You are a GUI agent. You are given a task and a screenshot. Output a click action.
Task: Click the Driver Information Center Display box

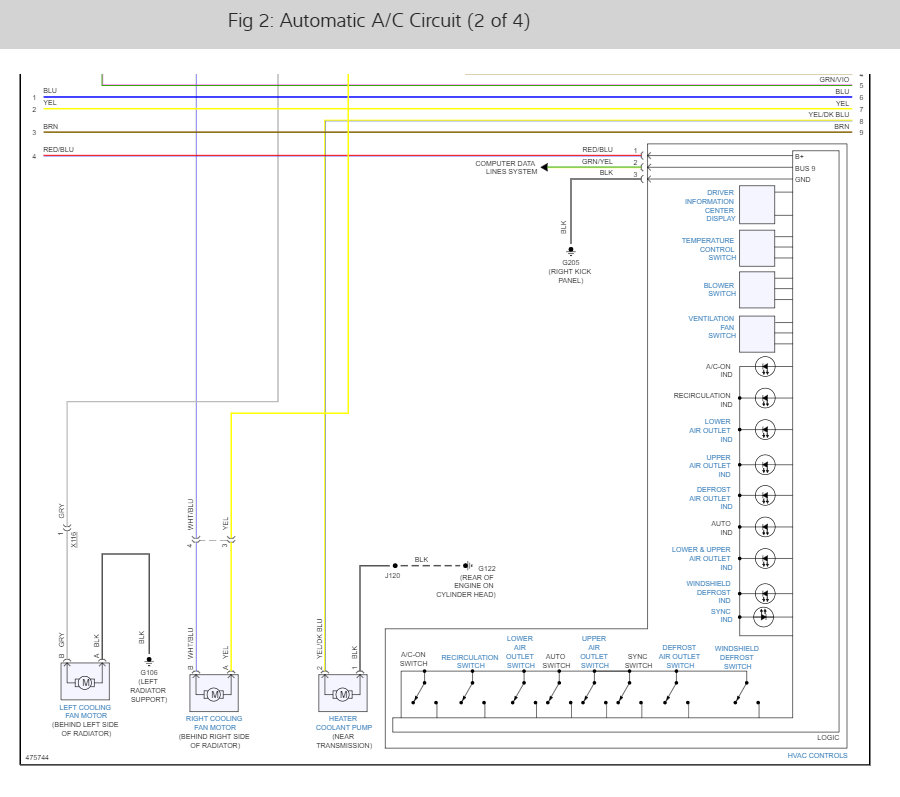(x=757, y=204)
